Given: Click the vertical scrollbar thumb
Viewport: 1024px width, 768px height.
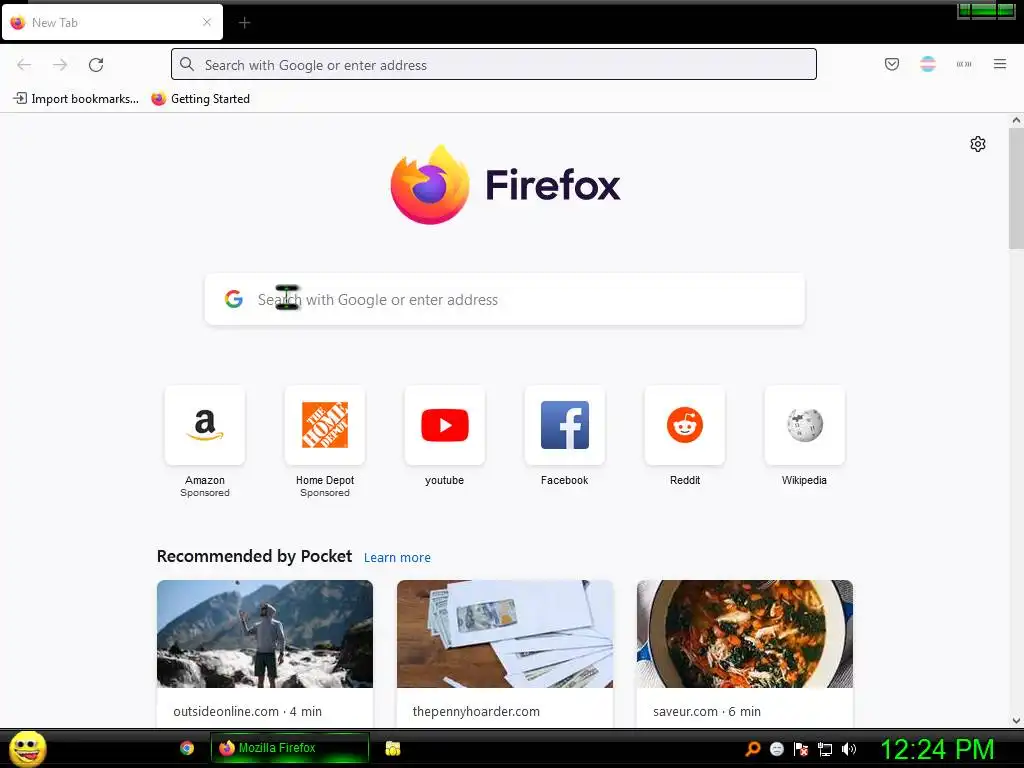Looking at the screenshot, I should pos(1016,188).
